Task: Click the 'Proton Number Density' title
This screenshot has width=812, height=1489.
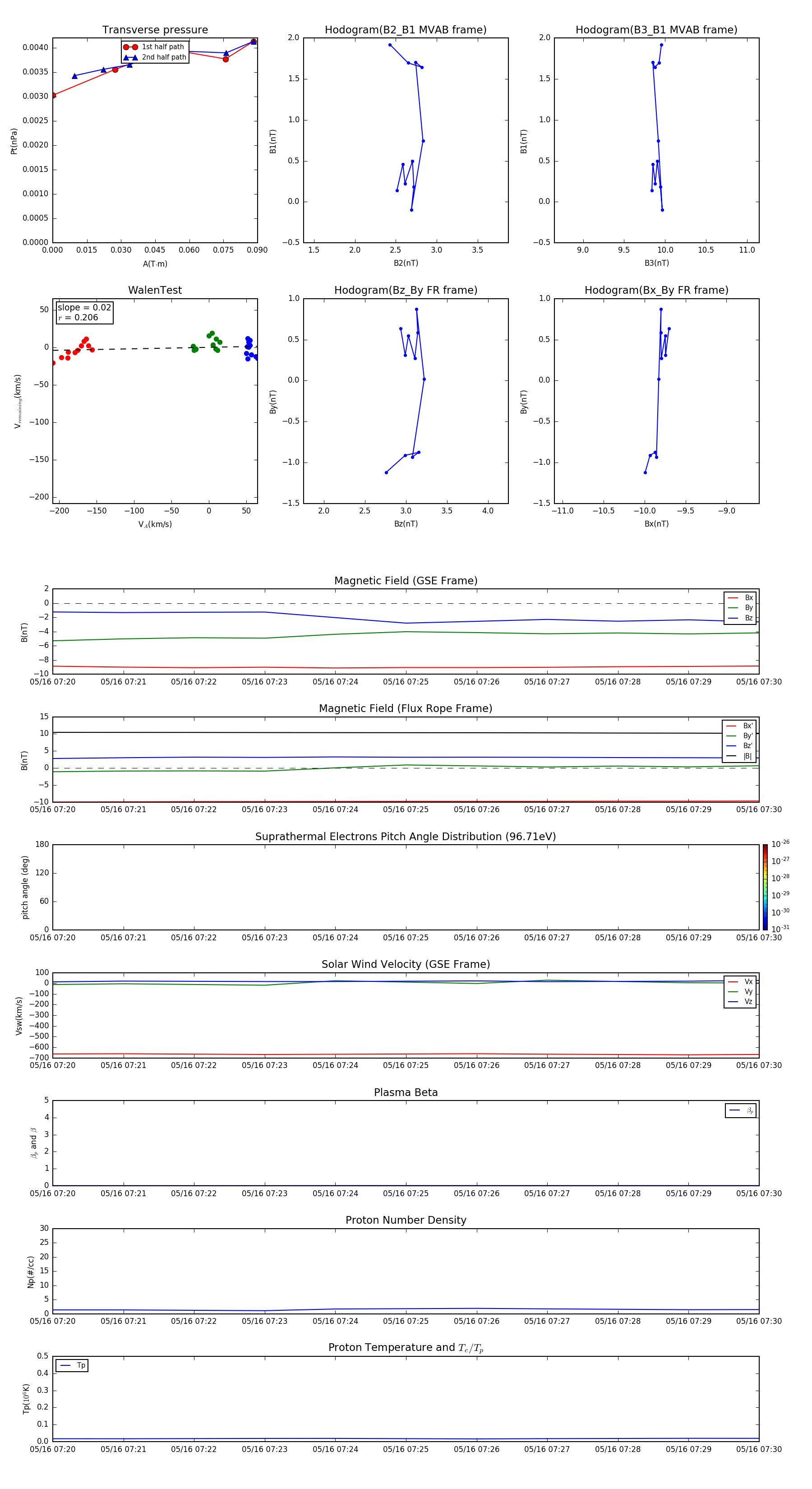Action: (406, 1220)
